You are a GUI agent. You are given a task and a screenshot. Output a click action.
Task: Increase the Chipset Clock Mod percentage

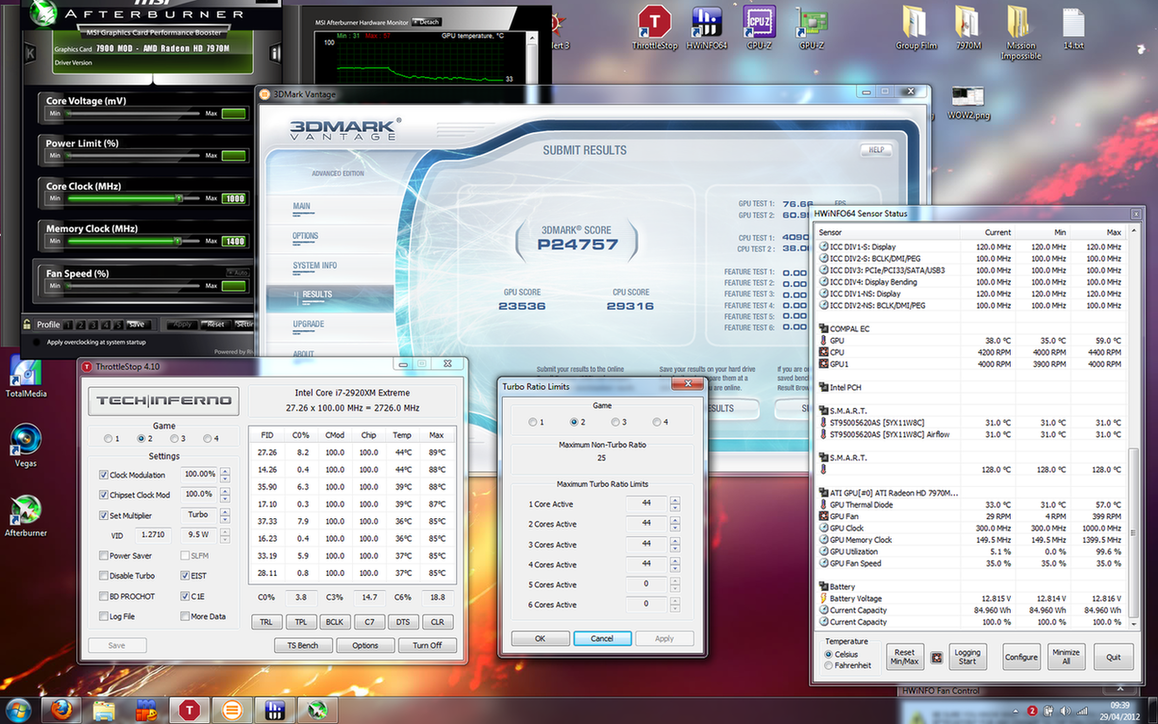[225, 491]
